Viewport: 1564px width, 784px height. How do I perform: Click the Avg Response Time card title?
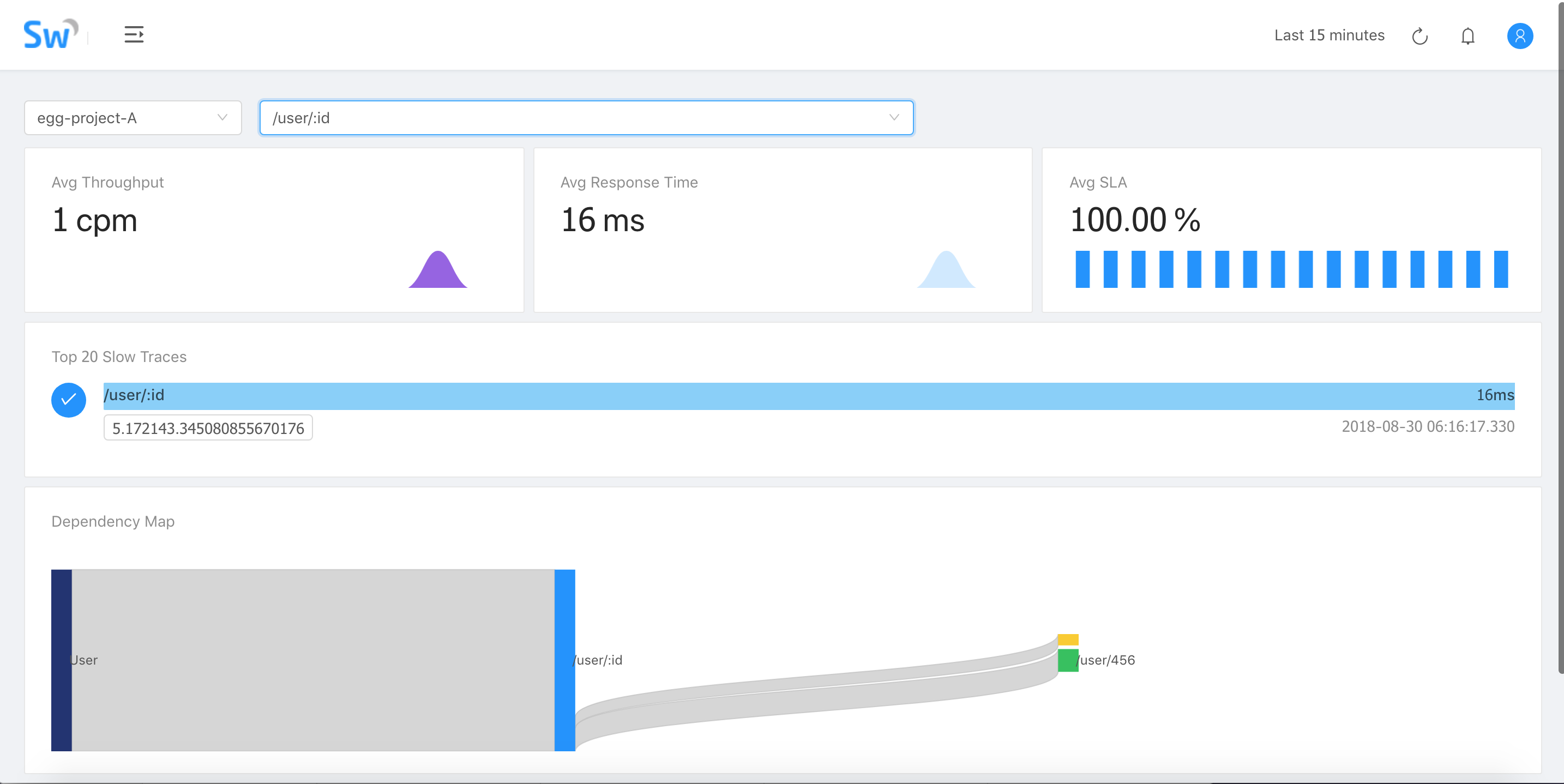point(629,182)
